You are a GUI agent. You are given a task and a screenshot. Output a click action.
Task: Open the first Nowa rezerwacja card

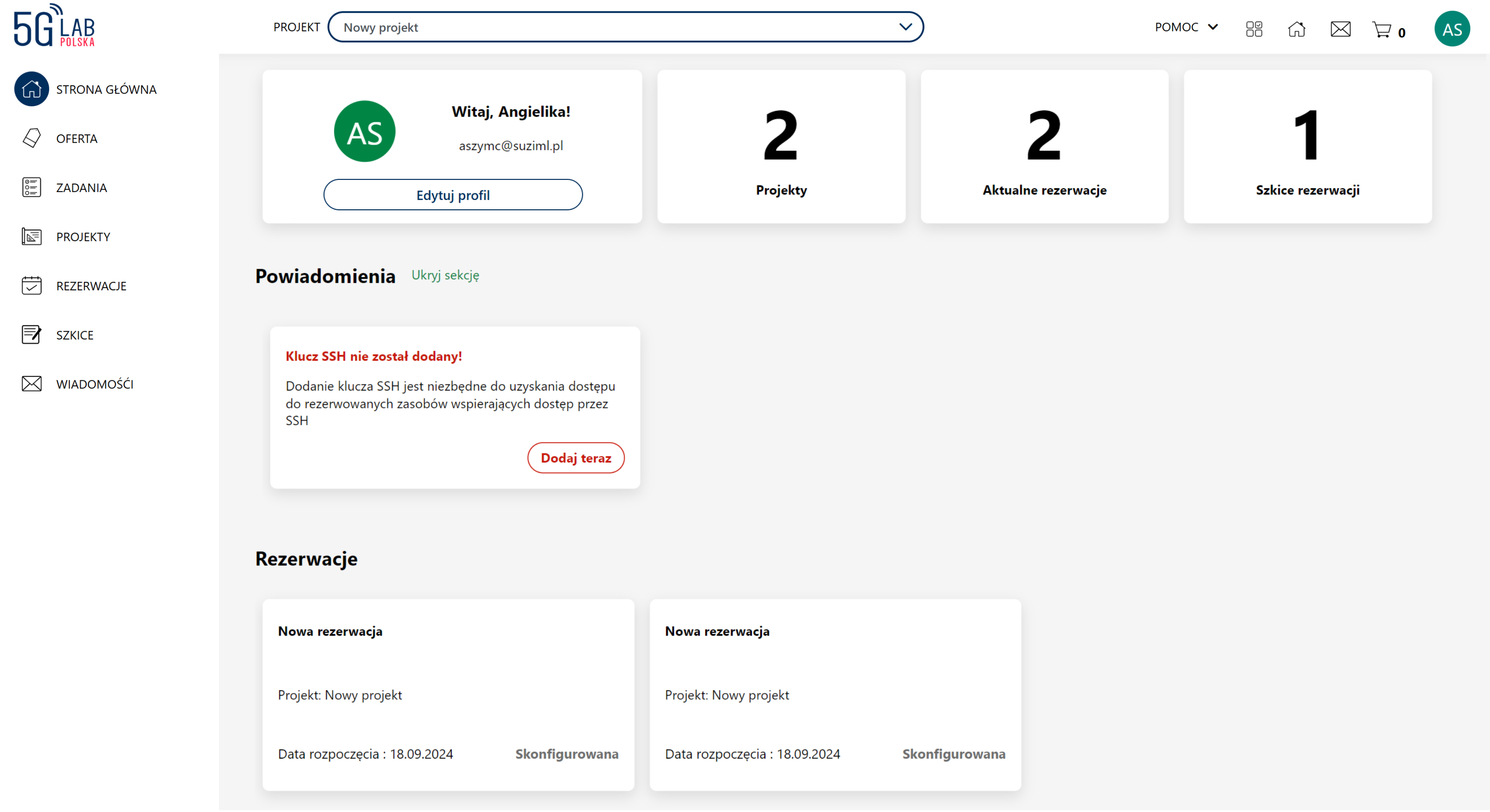click(x=448, y=694)
